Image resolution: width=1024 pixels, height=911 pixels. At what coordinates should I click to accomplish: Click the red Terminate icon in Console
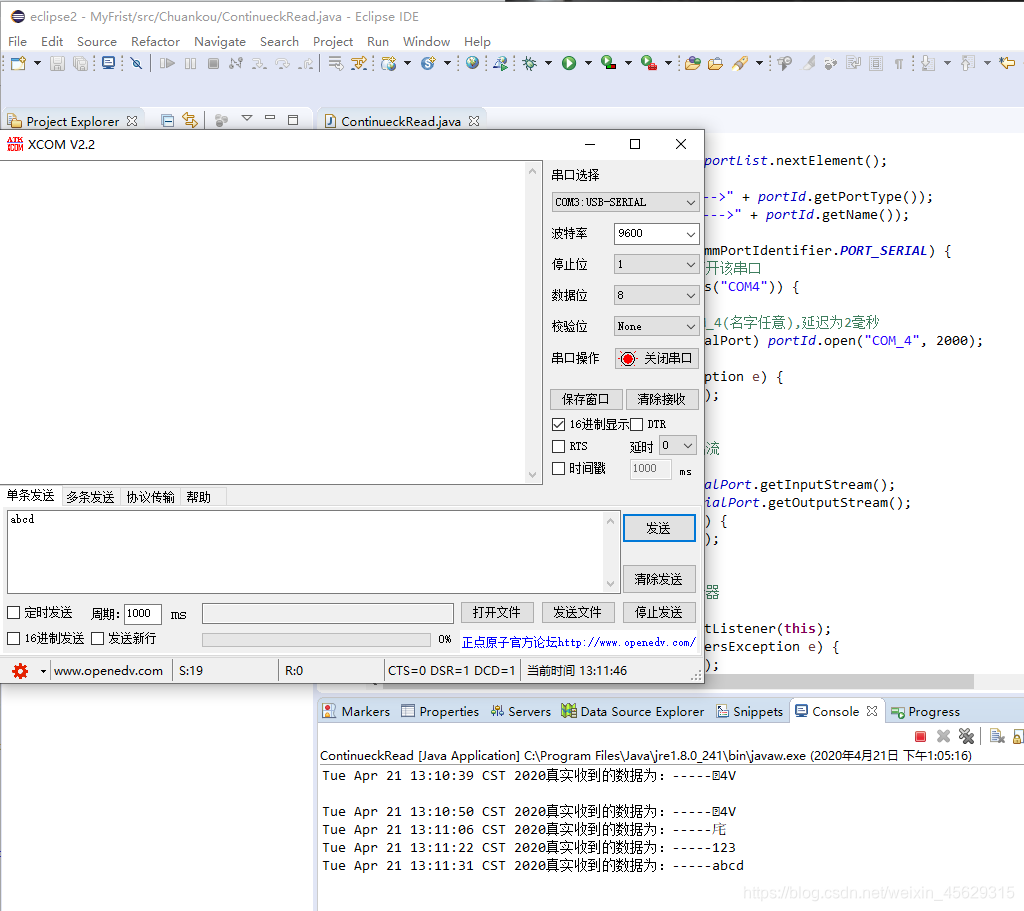(x=921, y=737)
